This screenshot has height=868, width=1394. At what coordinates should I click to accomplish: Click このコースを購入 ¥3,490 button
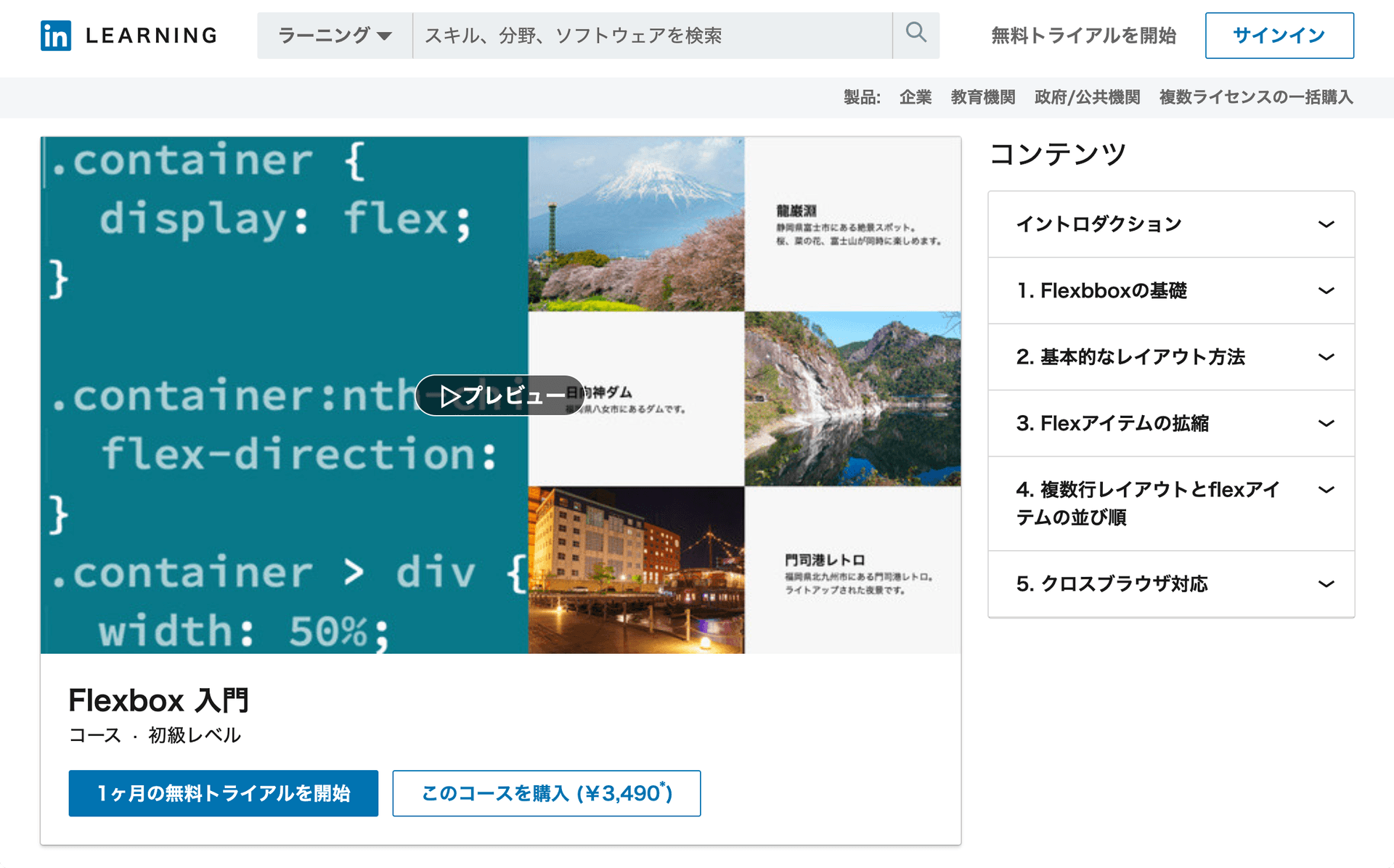546,793
